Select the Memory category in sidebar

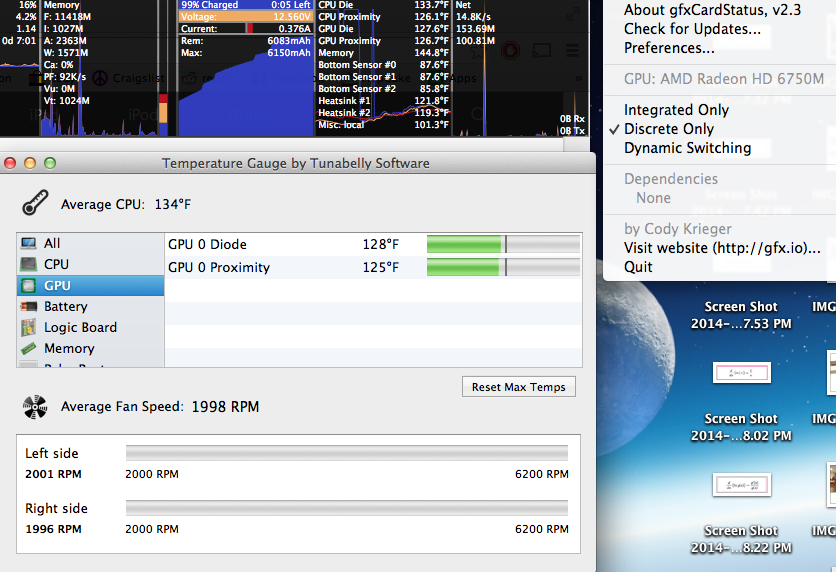(x=91, y=348)
